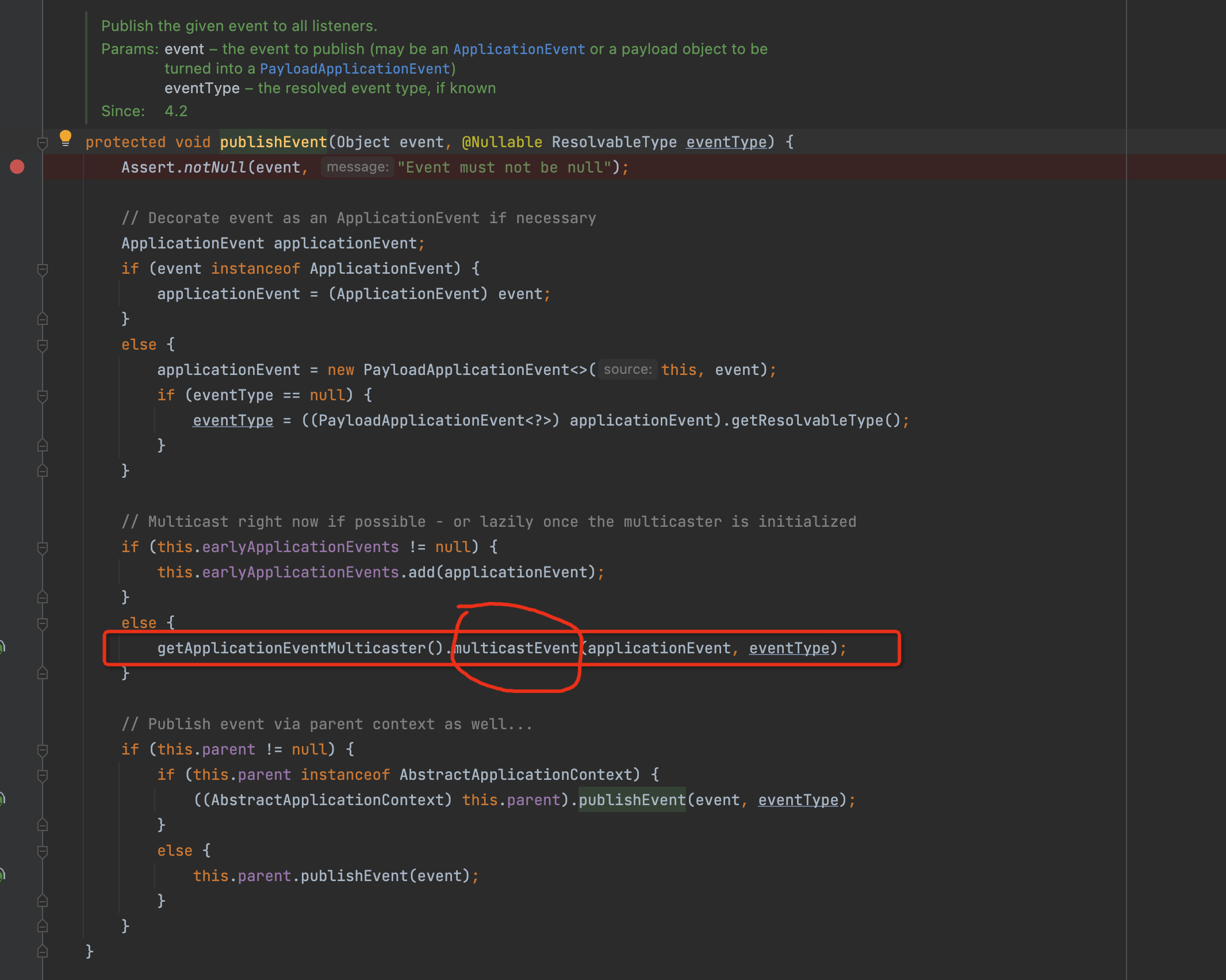
Task: Click Spring gutter icon beside multicastEvent line
Action: pyautogui.click(x=2, y=647)
